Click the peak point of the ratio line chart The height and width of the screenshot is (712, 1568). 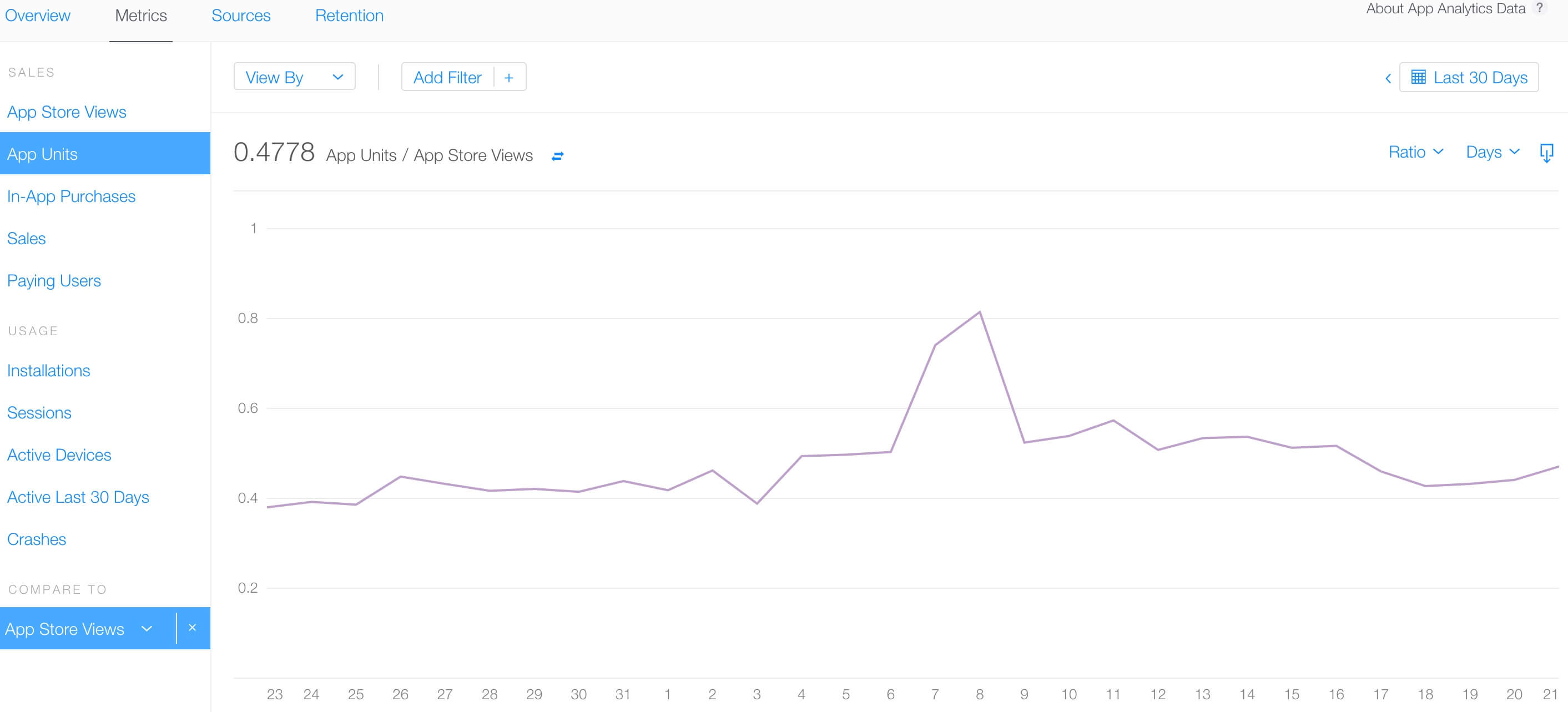point(981,311)
